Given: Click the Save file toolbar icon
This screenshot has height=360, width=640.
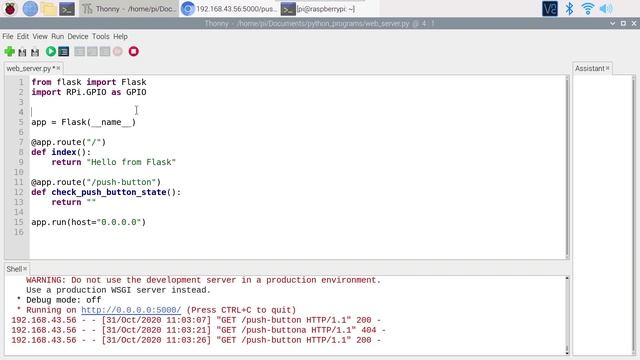Looking at the screenshot, I should 35,52.
